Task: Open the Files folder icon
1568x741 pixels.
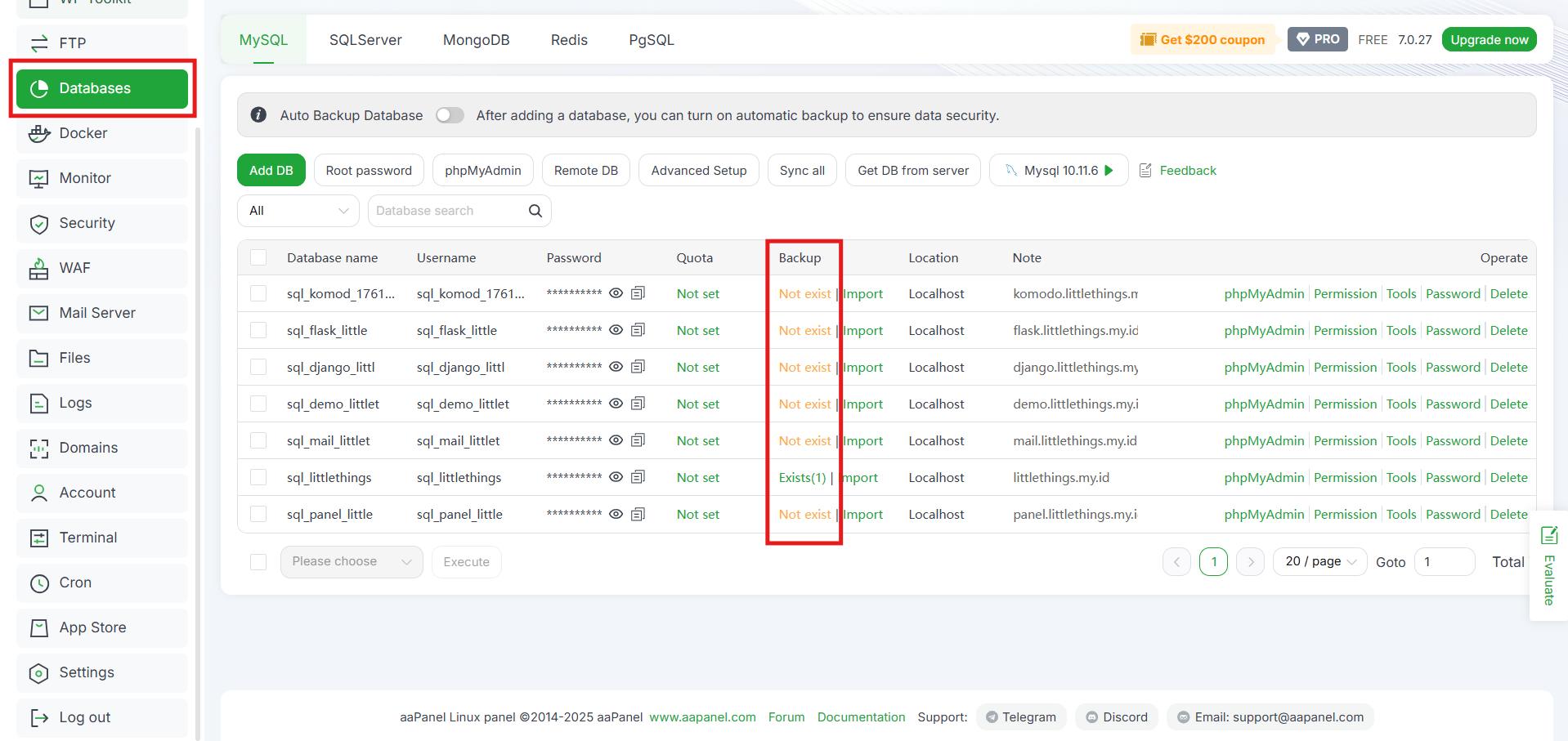Action: 38,358
